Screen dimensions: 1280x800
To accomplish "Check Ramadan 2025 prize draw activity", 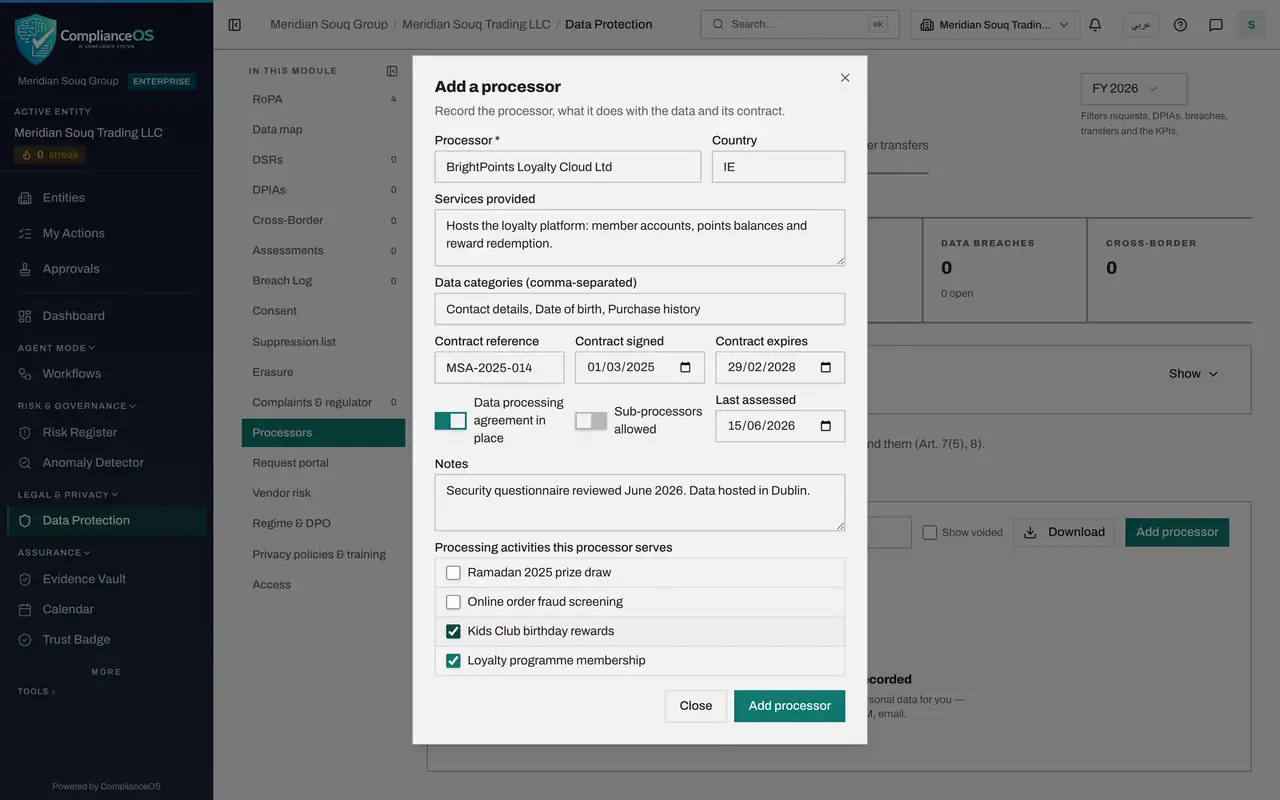I will pos(453,573).
